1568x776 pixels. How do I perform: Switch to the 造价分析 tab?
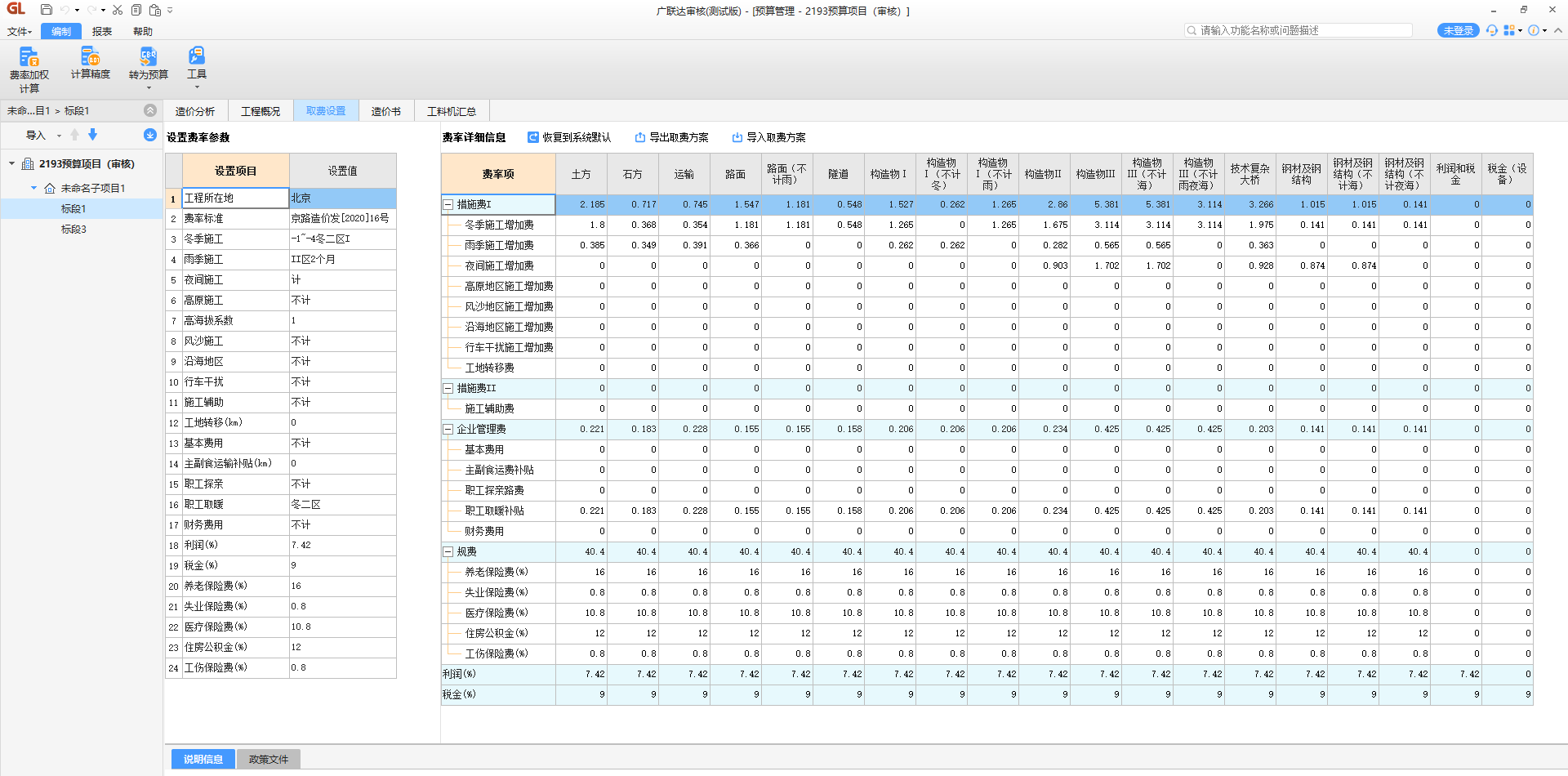(x=195, y=111)
